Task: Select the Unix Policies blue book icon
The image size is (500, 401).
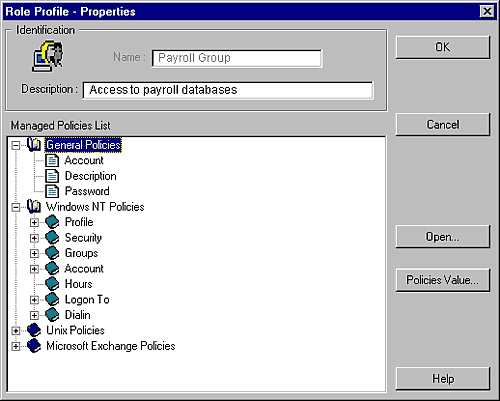Action: point(34,330)
